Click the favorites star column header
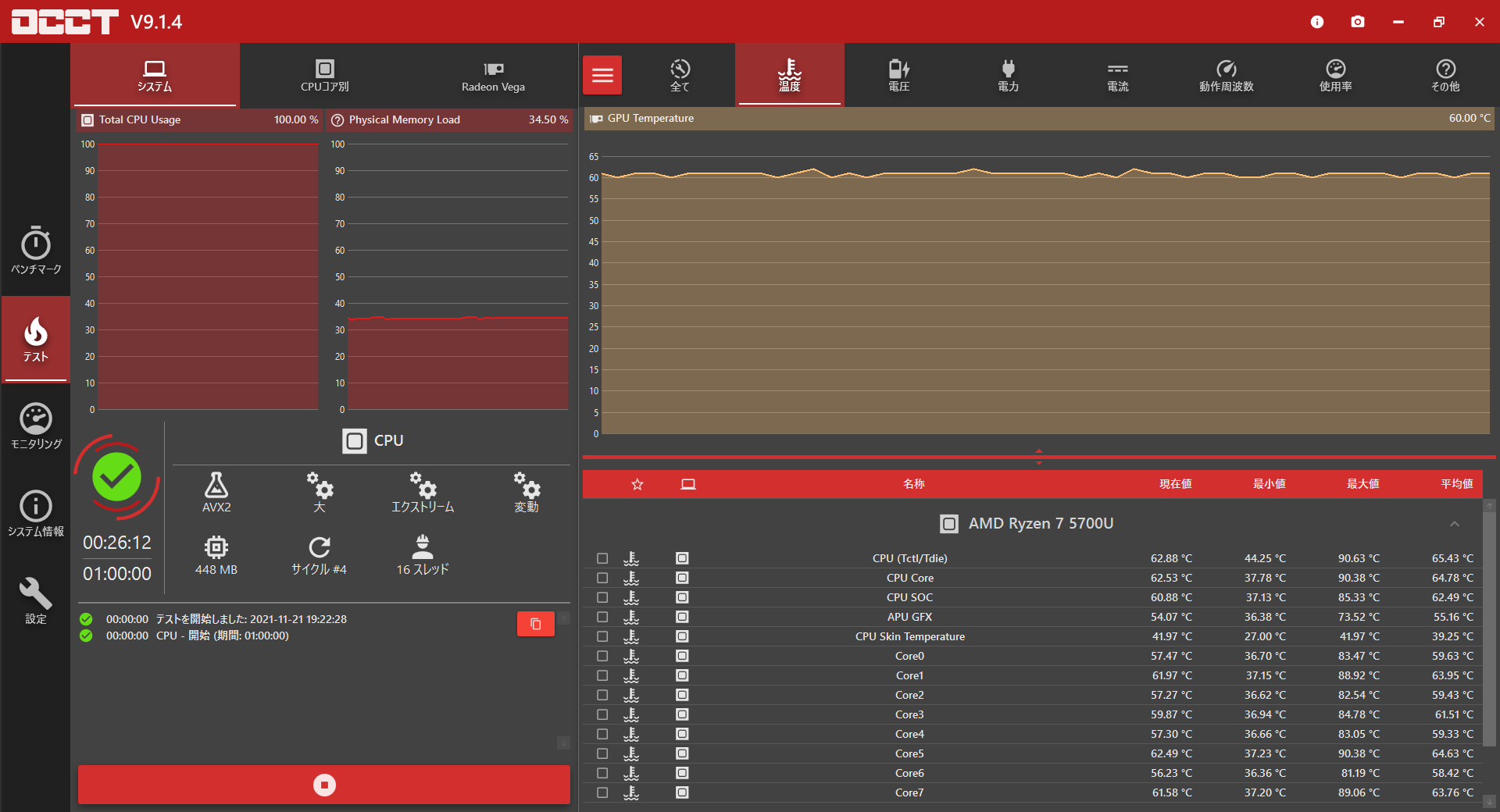This screenshot has height=812, width=1500. (x=637, y=484)
